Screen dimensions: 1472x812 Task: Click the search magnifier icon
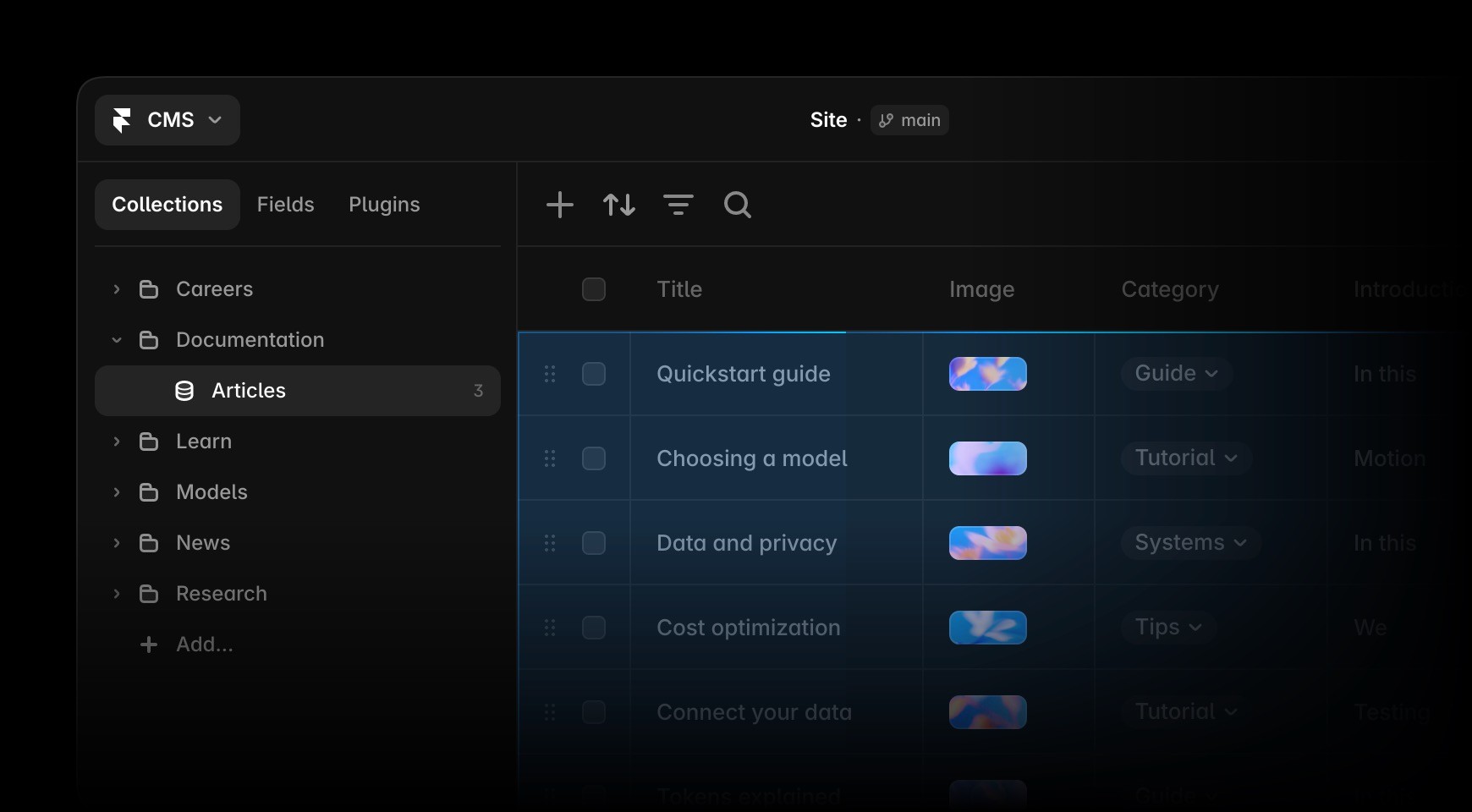coord(738,205)
